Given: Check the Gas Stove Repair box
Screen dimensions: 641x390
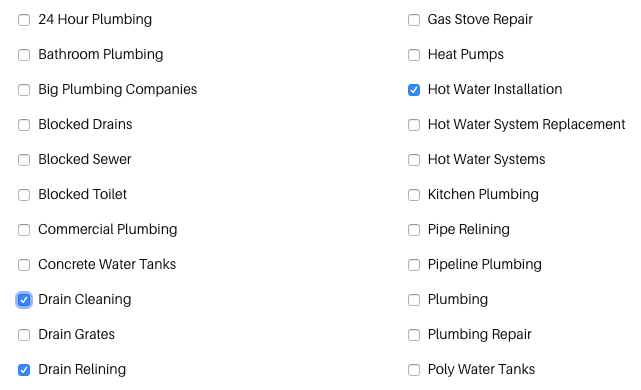Looking at the screenshot, I should point(414,20).
